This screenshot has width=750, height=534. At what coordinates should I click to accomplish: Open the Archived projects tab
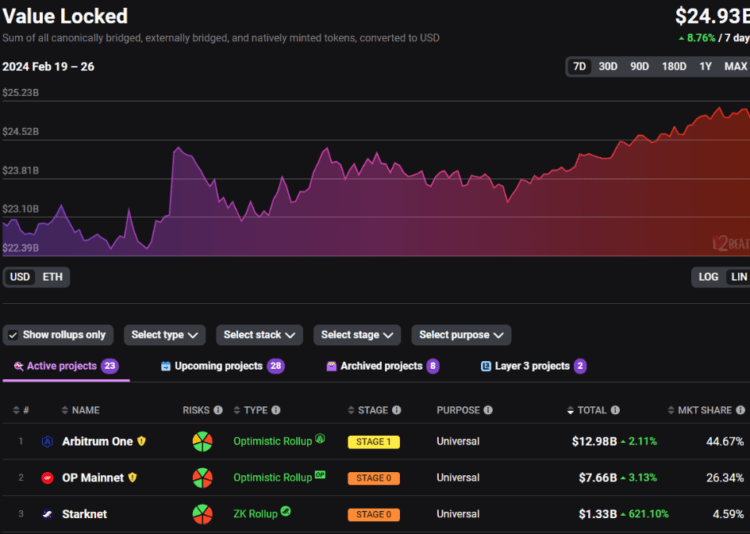(382, 366)
